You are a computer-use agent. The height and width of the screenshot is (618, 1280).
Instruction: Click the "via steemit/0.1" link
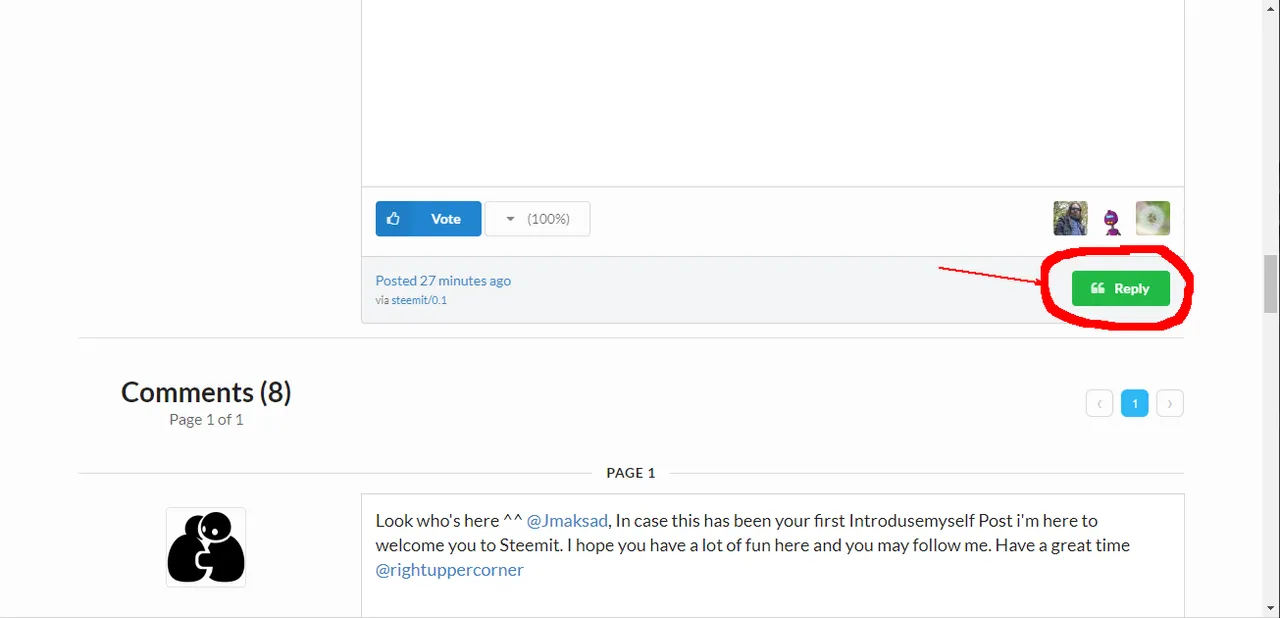(411, 300)
